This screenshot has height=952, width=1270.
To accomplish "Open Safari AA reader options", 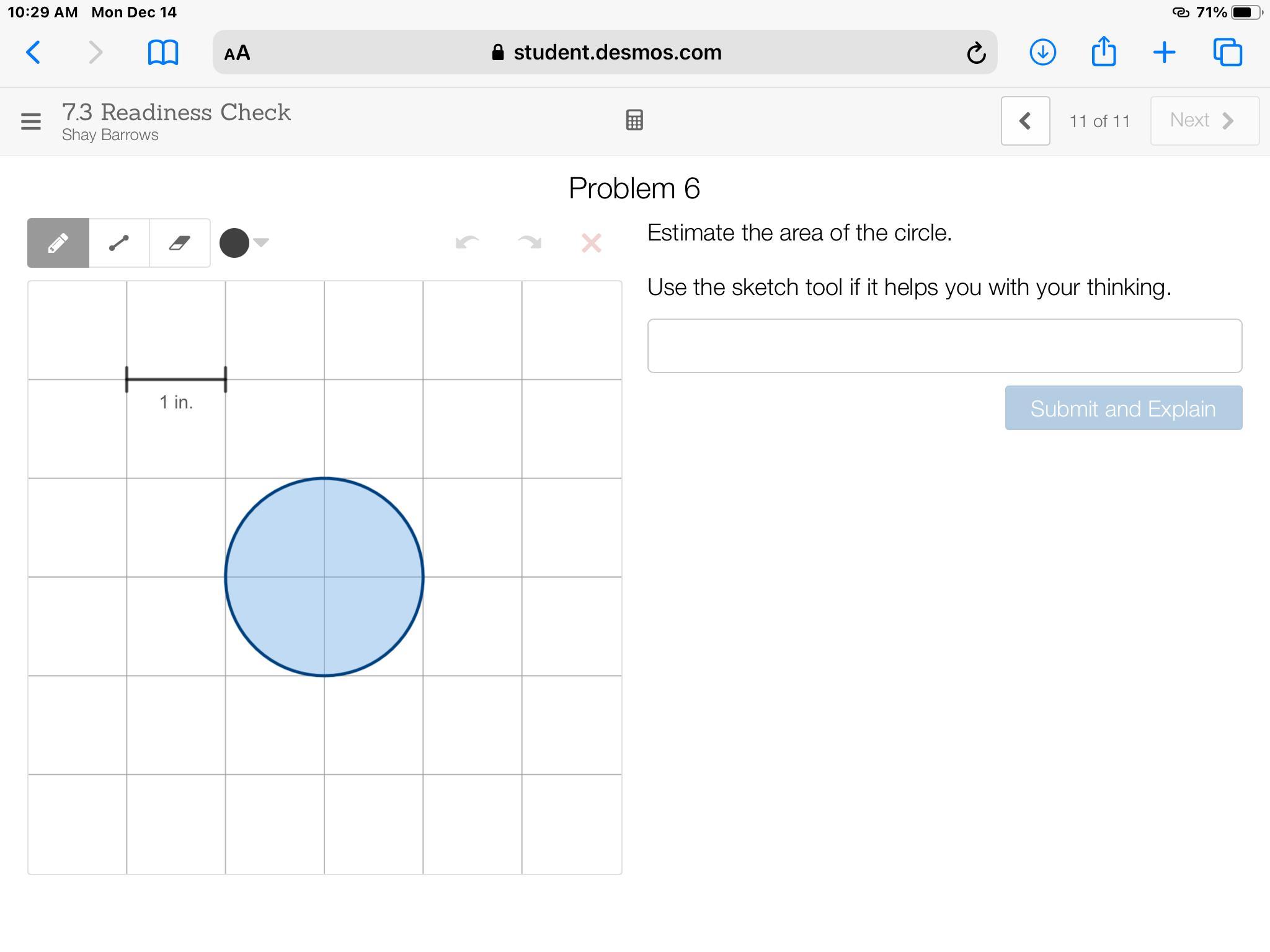I will coord(238,53).
